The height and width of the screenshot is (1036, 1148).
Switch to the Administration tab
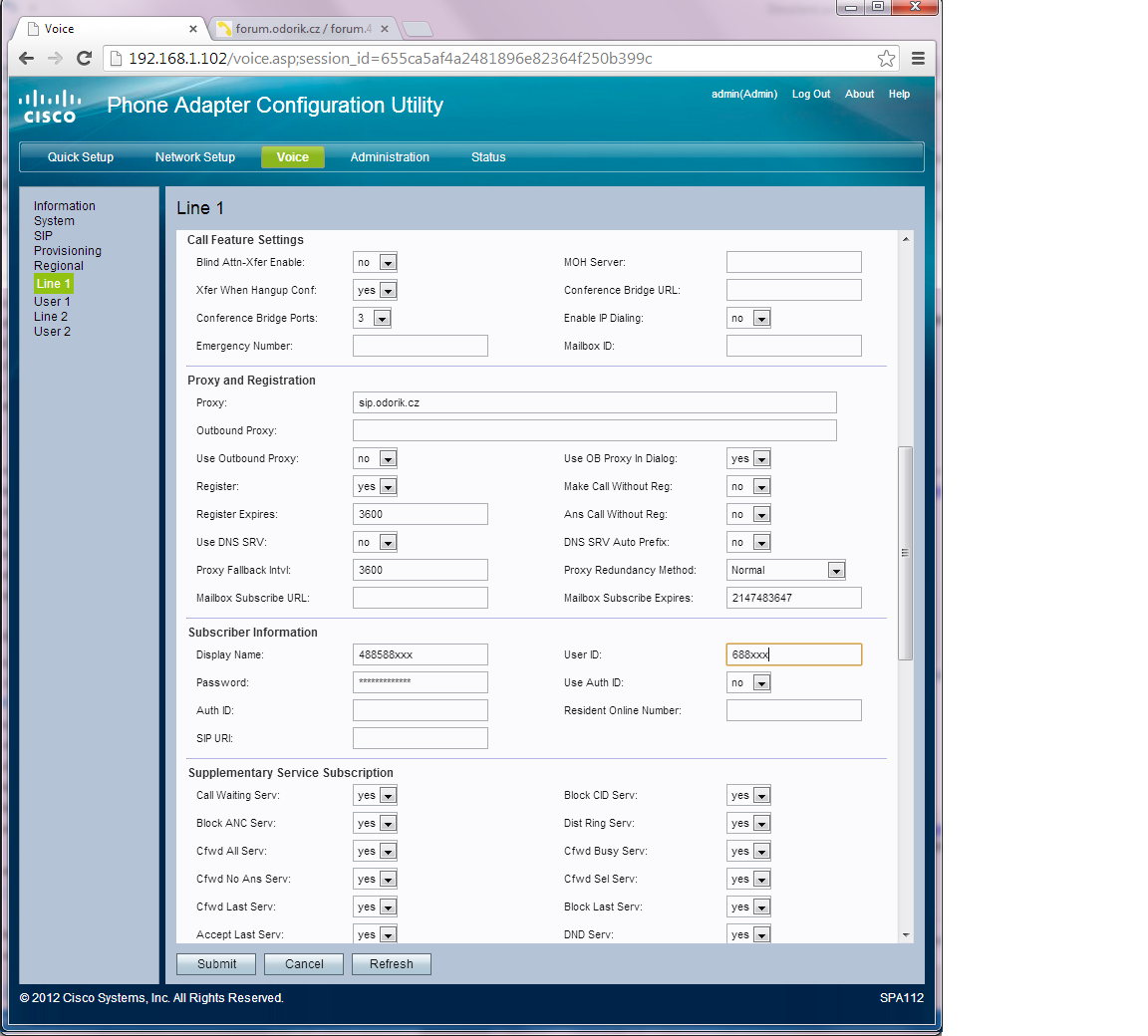(x=390, y=157)
